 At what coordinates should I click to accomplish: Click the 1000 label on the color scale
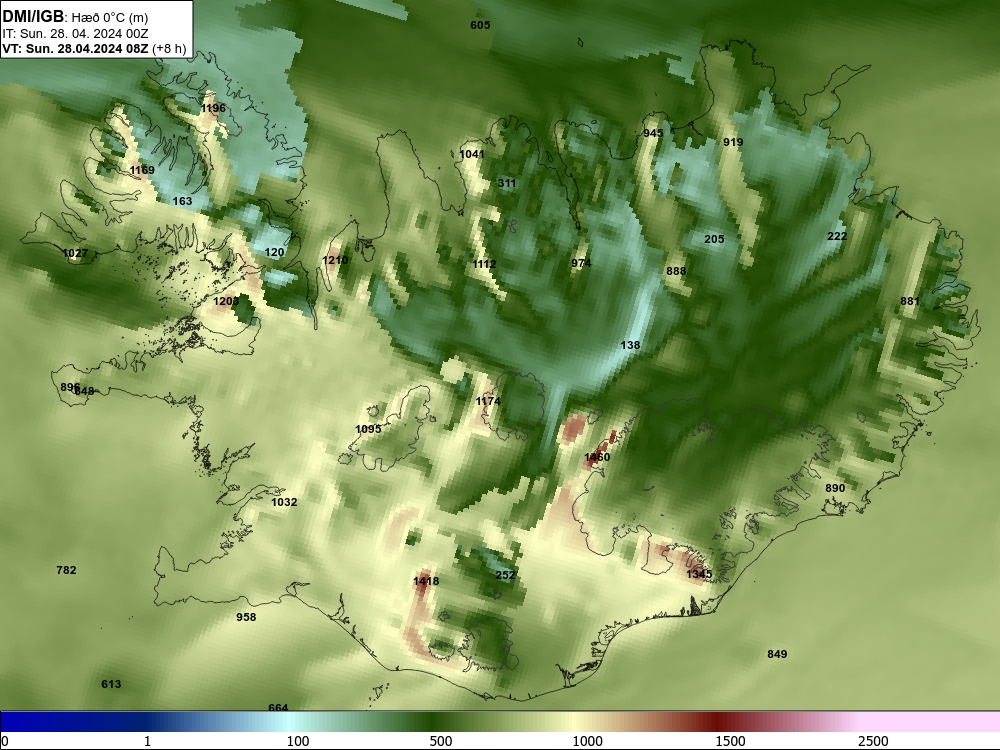click(x=587, y=741)
